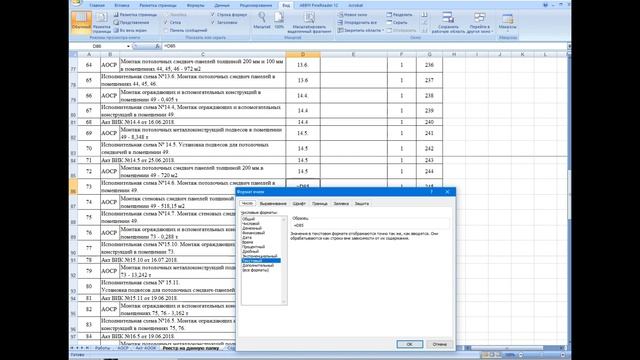This screenshot has height=360, width=640.
Task: Select Дата in number formats list
Action: (x=247, y=237)
